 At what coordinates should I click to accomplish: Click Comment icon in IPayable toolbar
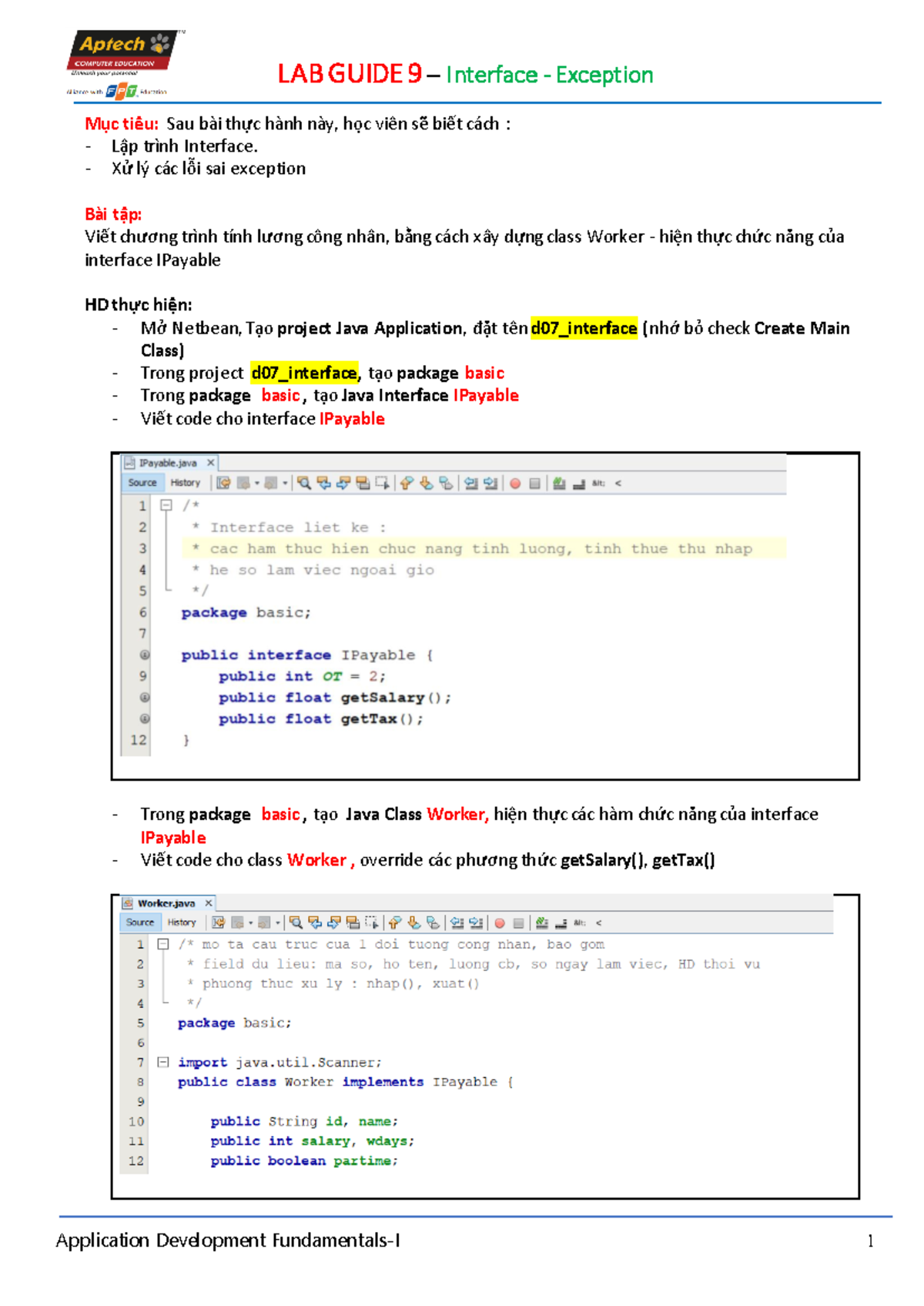[x=559, y=483]
